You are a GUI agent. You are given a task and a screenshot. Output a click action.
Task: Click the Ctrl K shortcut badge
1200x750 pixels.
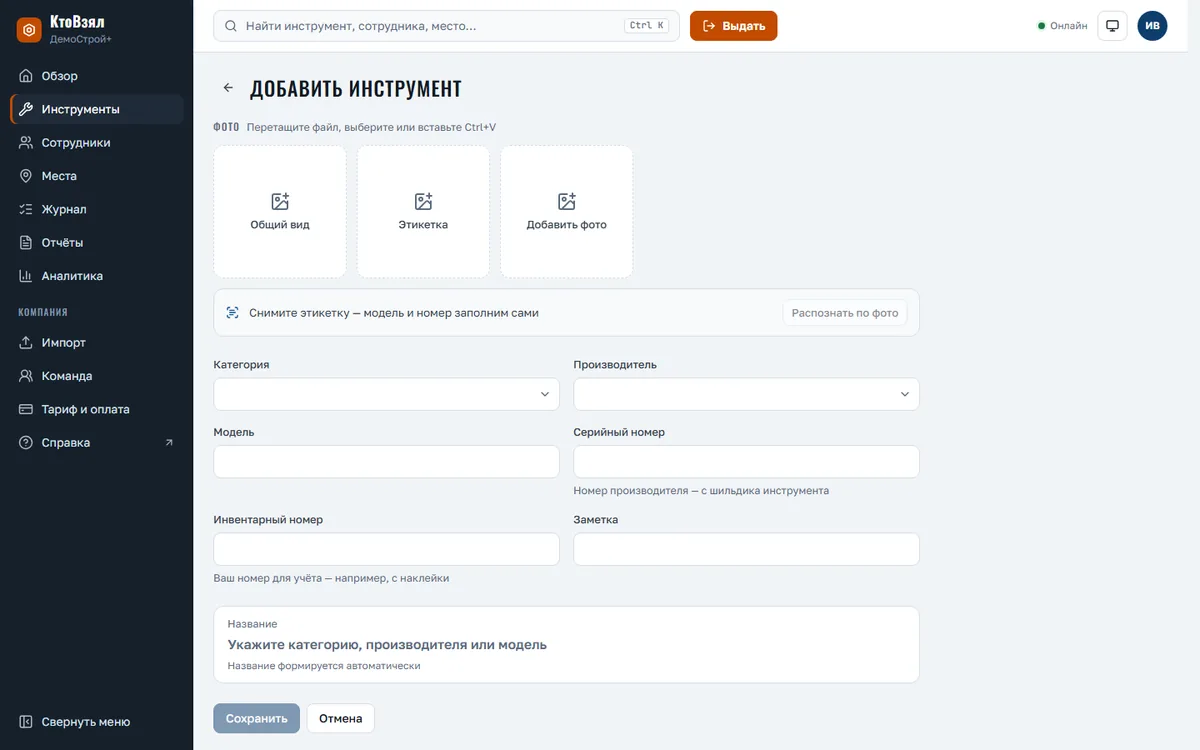(647, 26)
